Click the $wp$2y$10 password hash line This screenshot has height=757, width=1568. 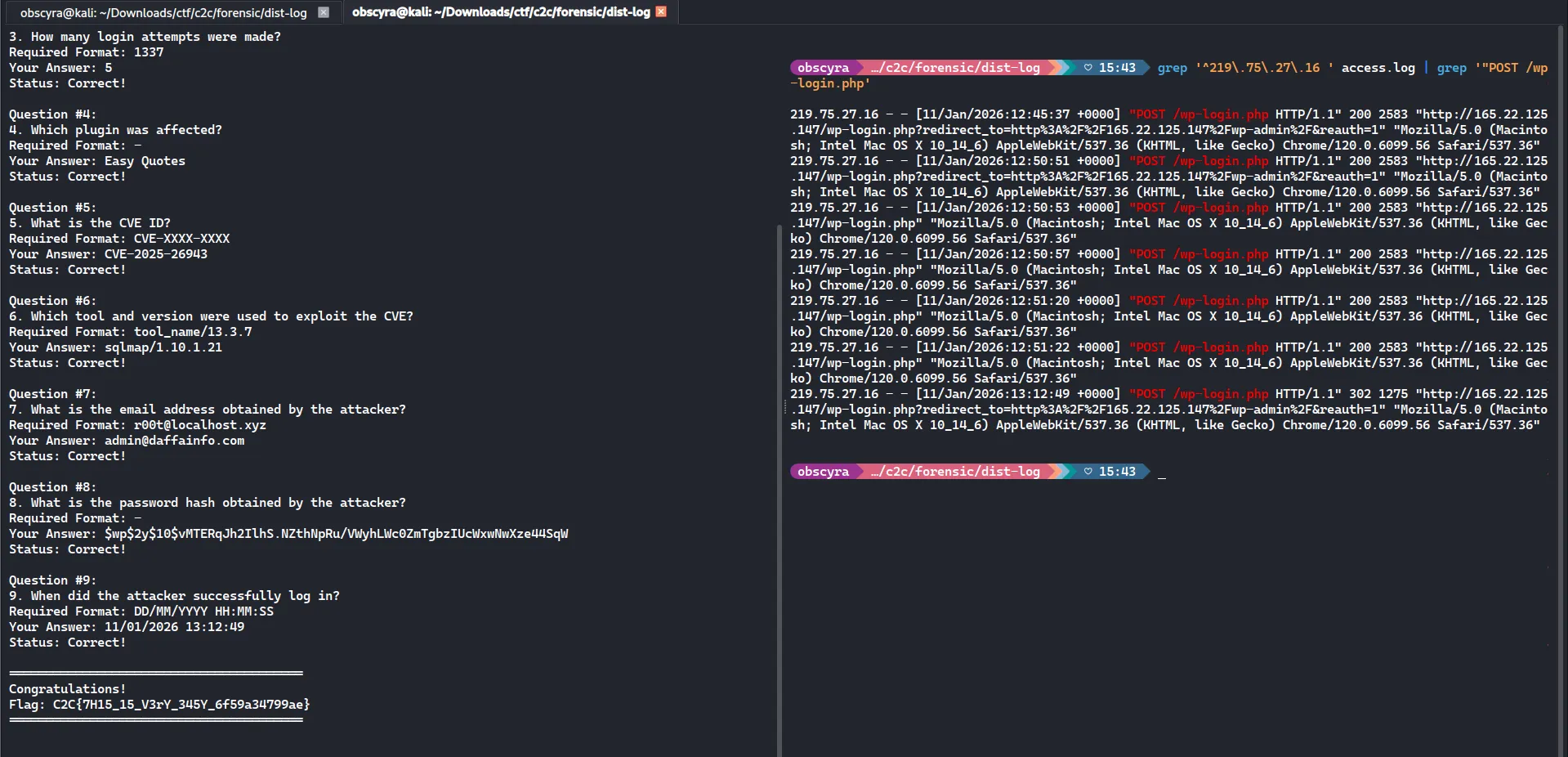336,534
